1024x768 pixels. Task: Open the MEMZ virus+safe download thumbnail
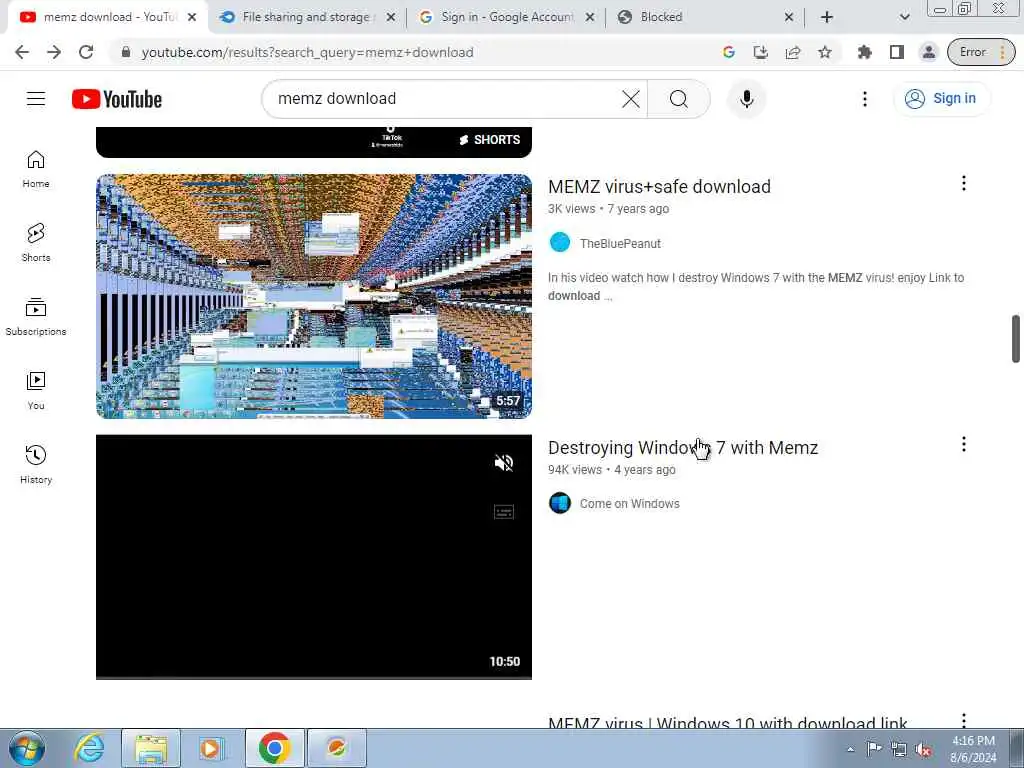pyautogui.click(x=313, y=296)
